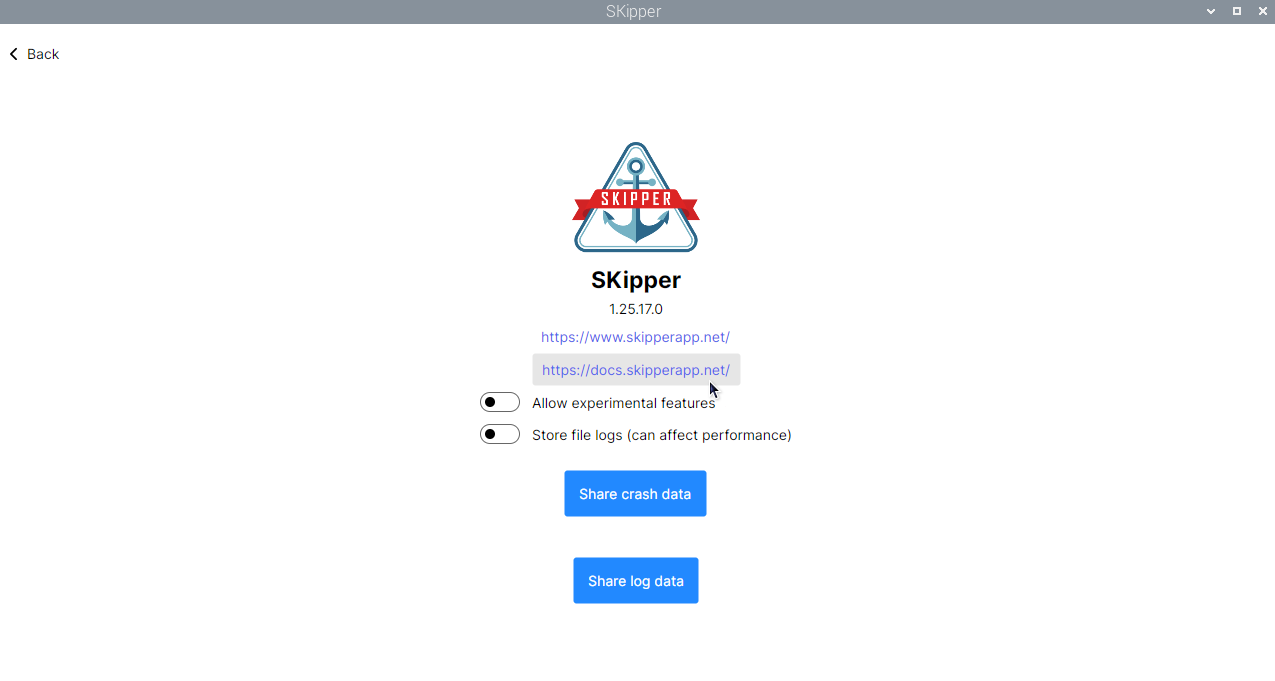
Task: Close the SKipper window
Action: tap(1263, 12)
